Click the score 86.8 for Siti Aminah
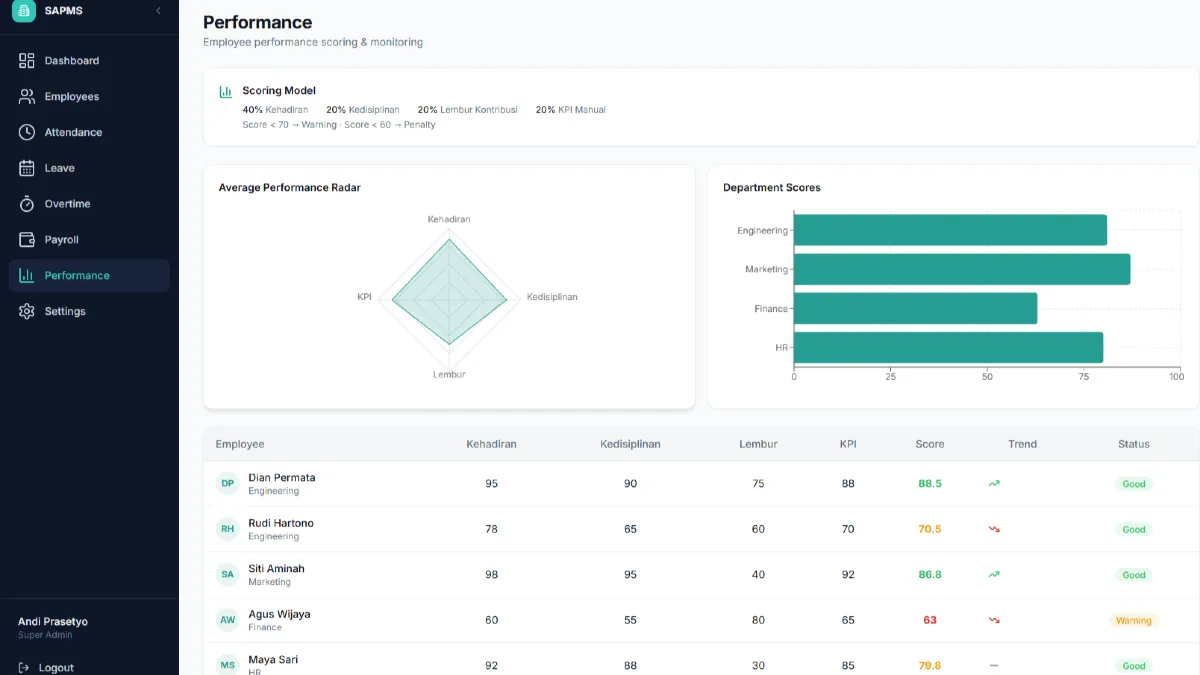The height and width of the screenshot is (675, 1200). point(930,575)
